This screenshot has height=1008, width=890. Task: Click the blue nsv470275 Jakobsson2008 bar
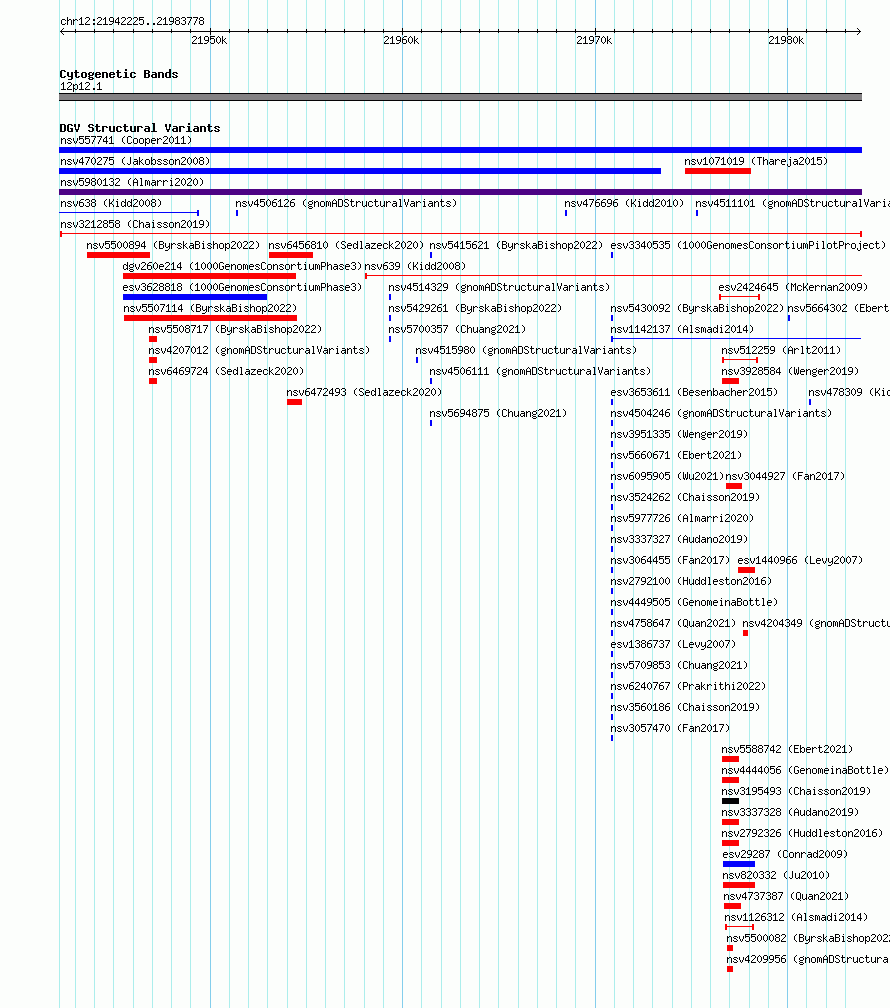(x=360, y=171)
